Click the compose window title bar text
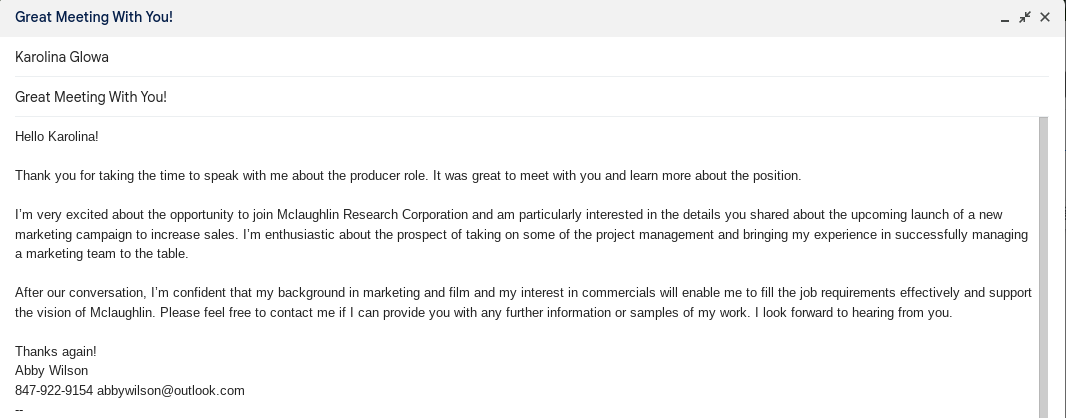This screenshot has height=418, width=1066. point(94,18)
